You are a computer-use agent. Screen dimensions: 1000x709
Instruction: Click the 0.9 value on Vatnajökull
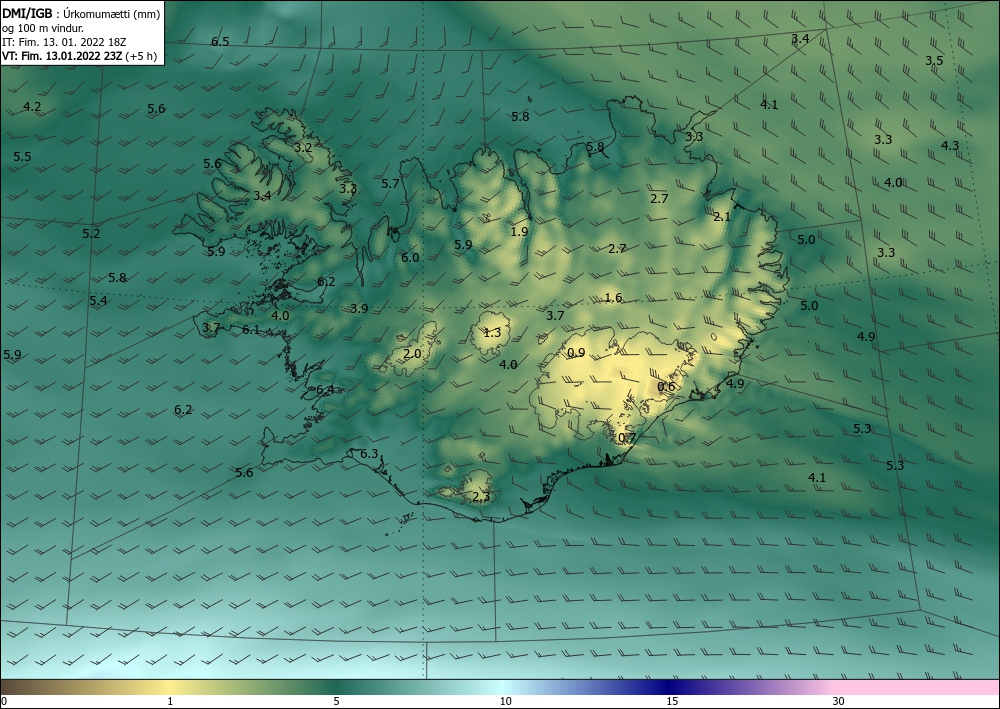[x=576, y=353]
